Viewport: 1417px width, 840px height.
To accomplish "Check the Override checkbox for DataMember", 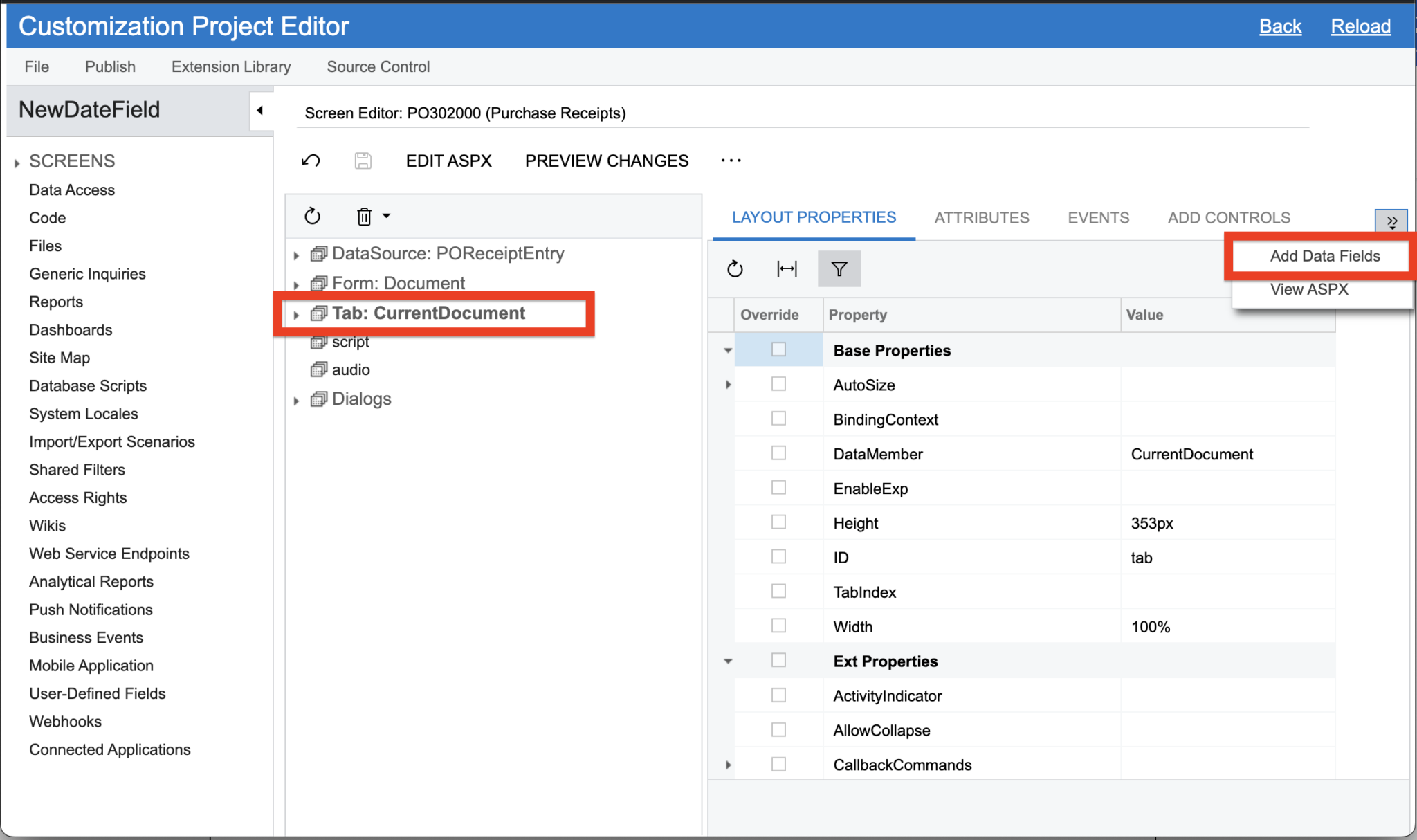I will 778,453.
